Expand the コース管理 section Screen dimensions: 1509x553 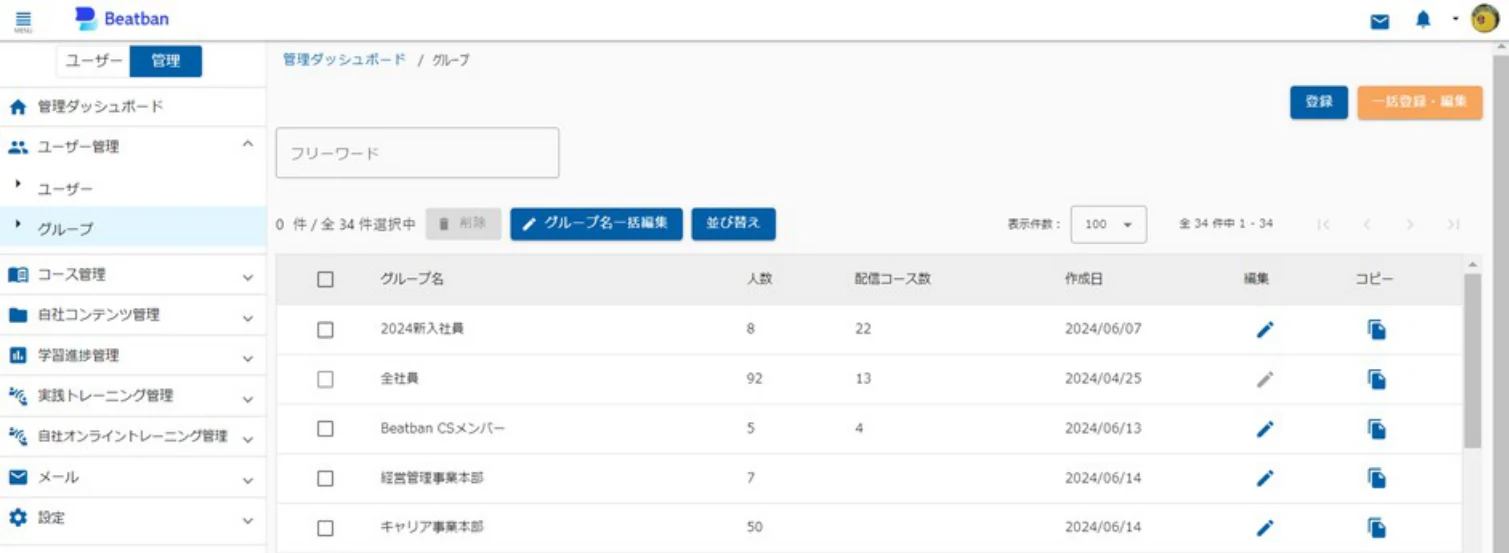click(248, 277)
